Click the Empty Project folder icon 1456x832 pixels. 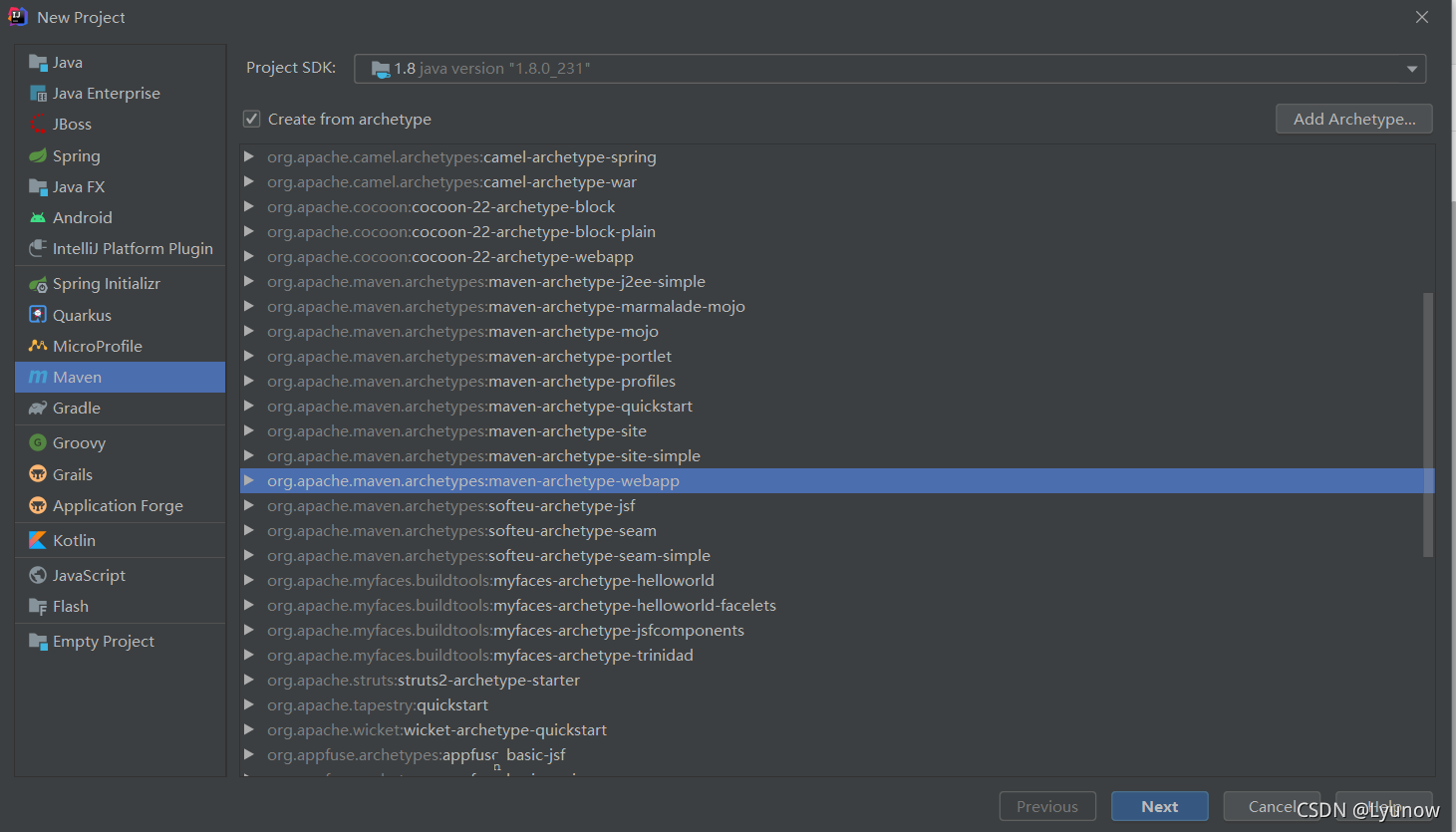(38, 642)
